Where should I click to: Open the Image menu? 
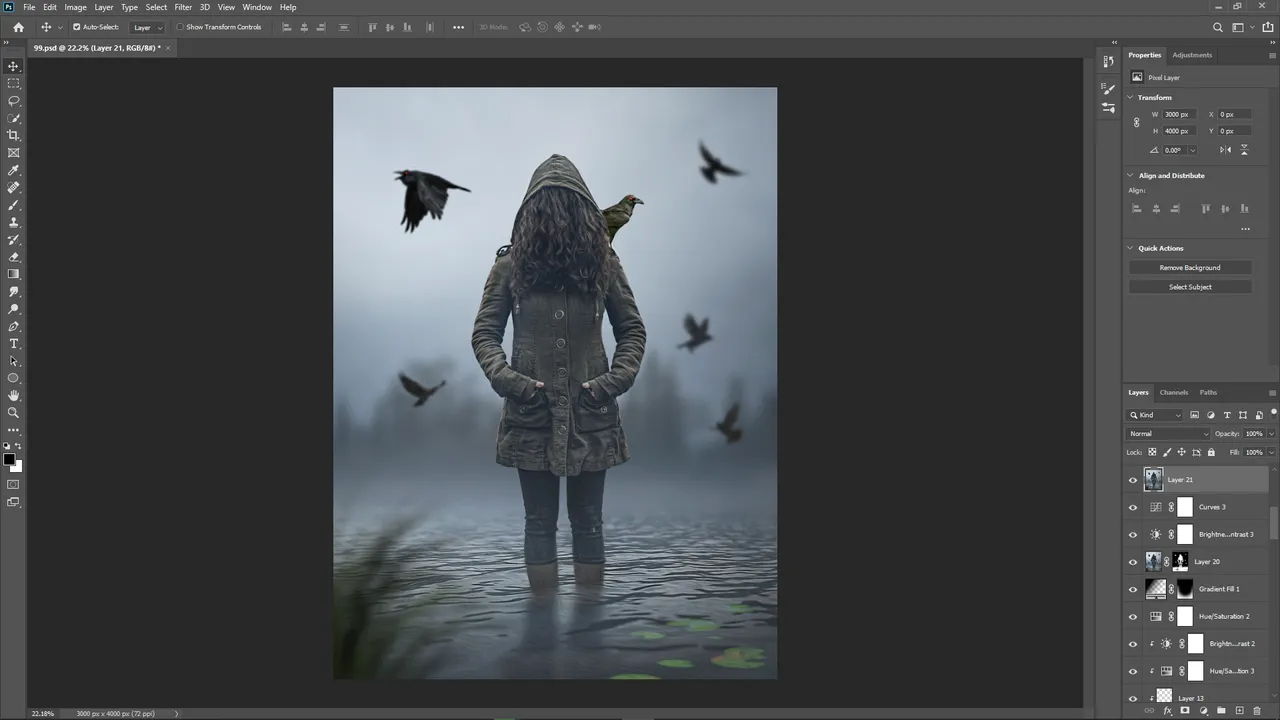(x=76, y=7)
